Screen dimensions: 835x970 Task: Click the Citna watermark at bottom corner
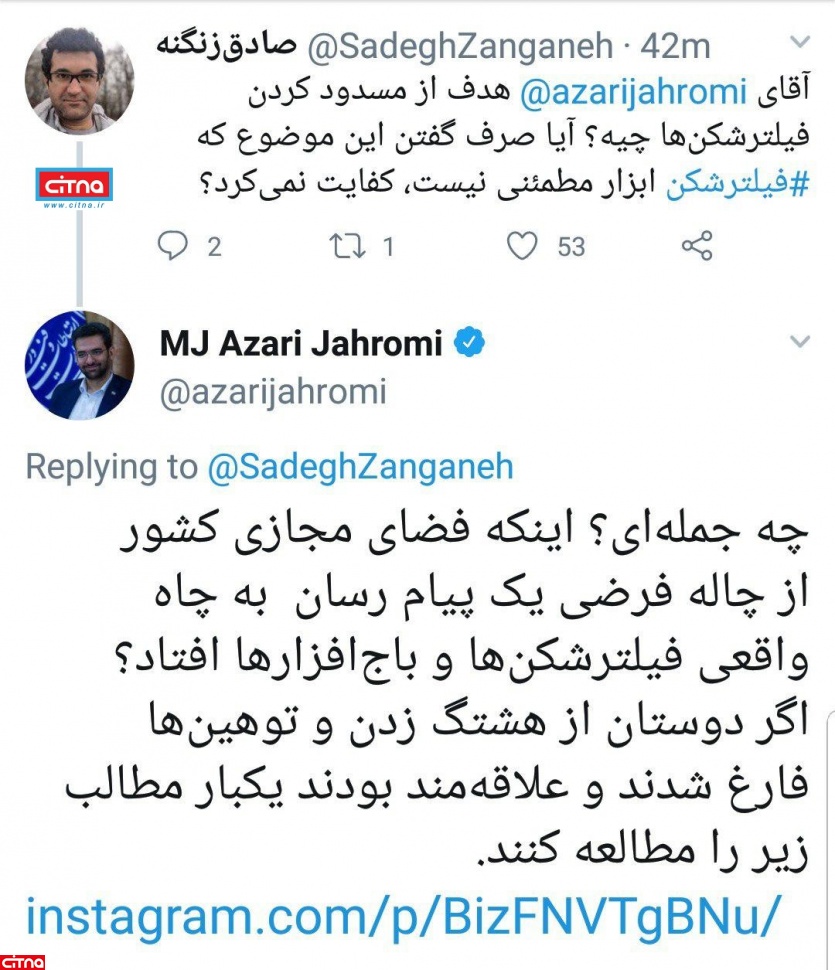pos(23,962)
